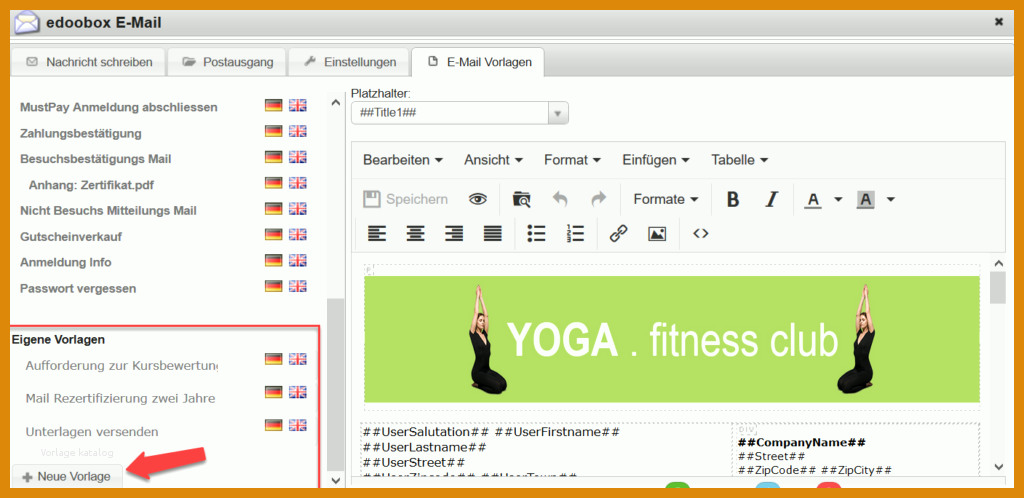The width and height of the screenshot is (1024, 498).
Task: Click template list scrollbar up arrow
Action: click(x=336, y=103)
